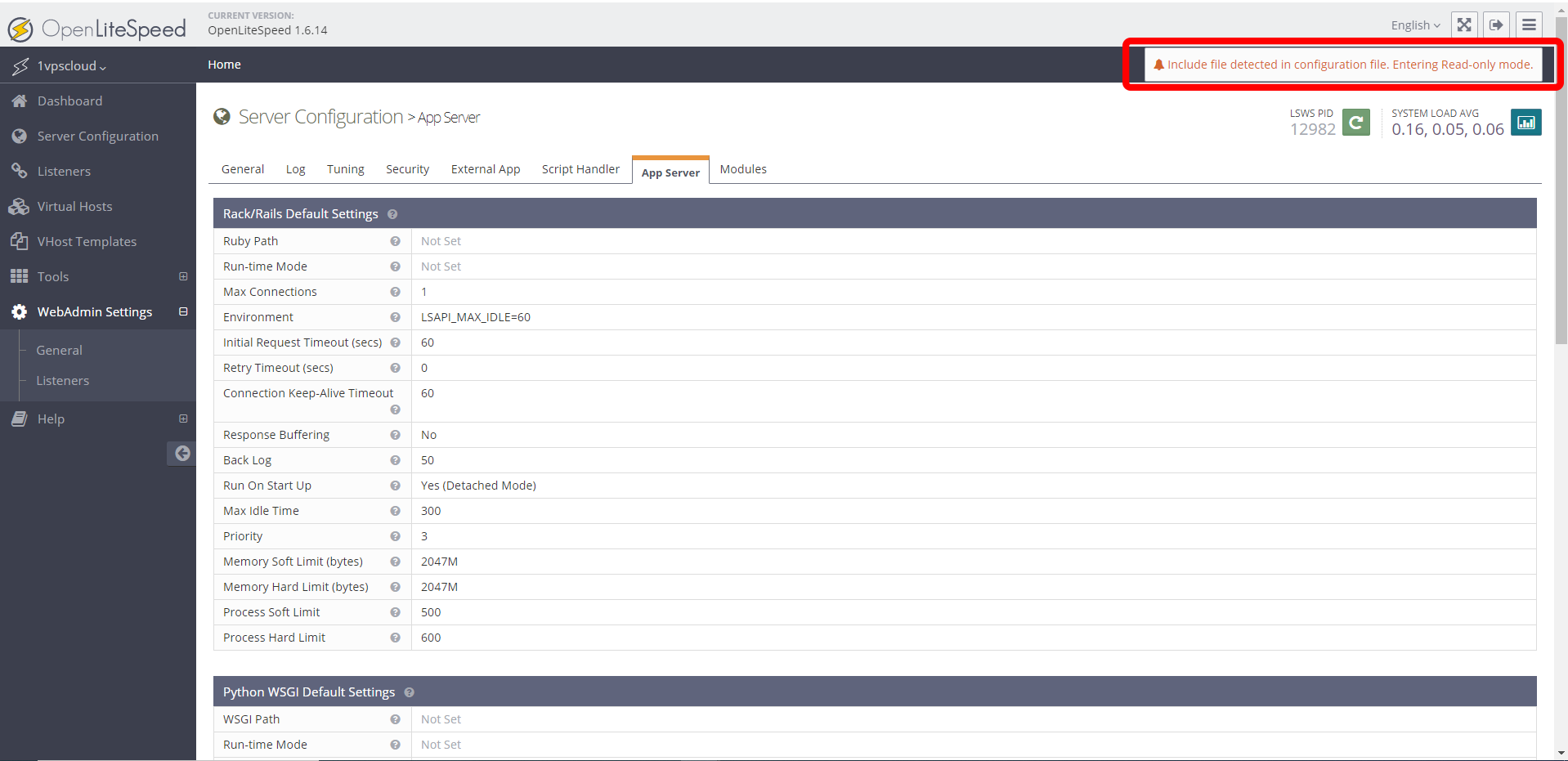Screen dimensions: 1568x761
Task: Collapse the WebAdmin Settings submenu
Action: click(183, 311)
